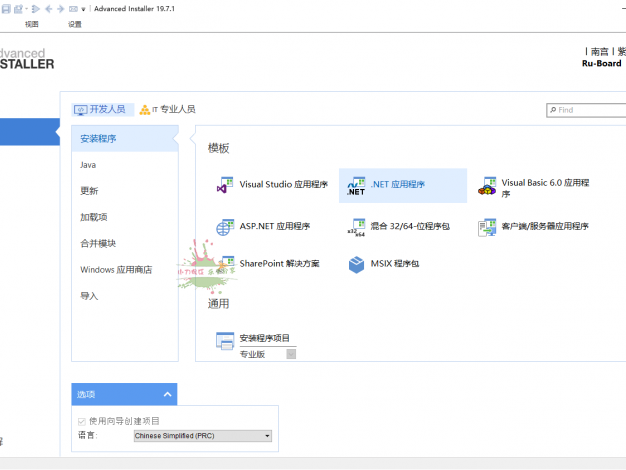Image resolution: width=626 pixels, height=470 pixels.
Task: Click the SharePoint solution icon
Action: click(225, 264)
